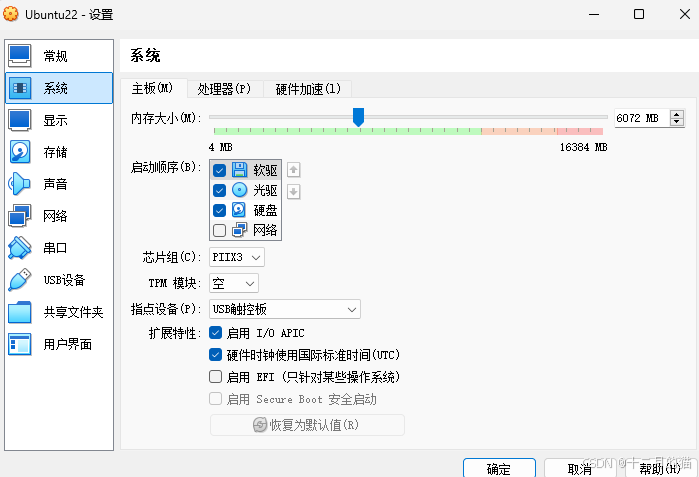The width and height of the screenshot is (699, 477).
Task: Toggle 启用 I/O APIC checkbox
Action: (215, 333)
